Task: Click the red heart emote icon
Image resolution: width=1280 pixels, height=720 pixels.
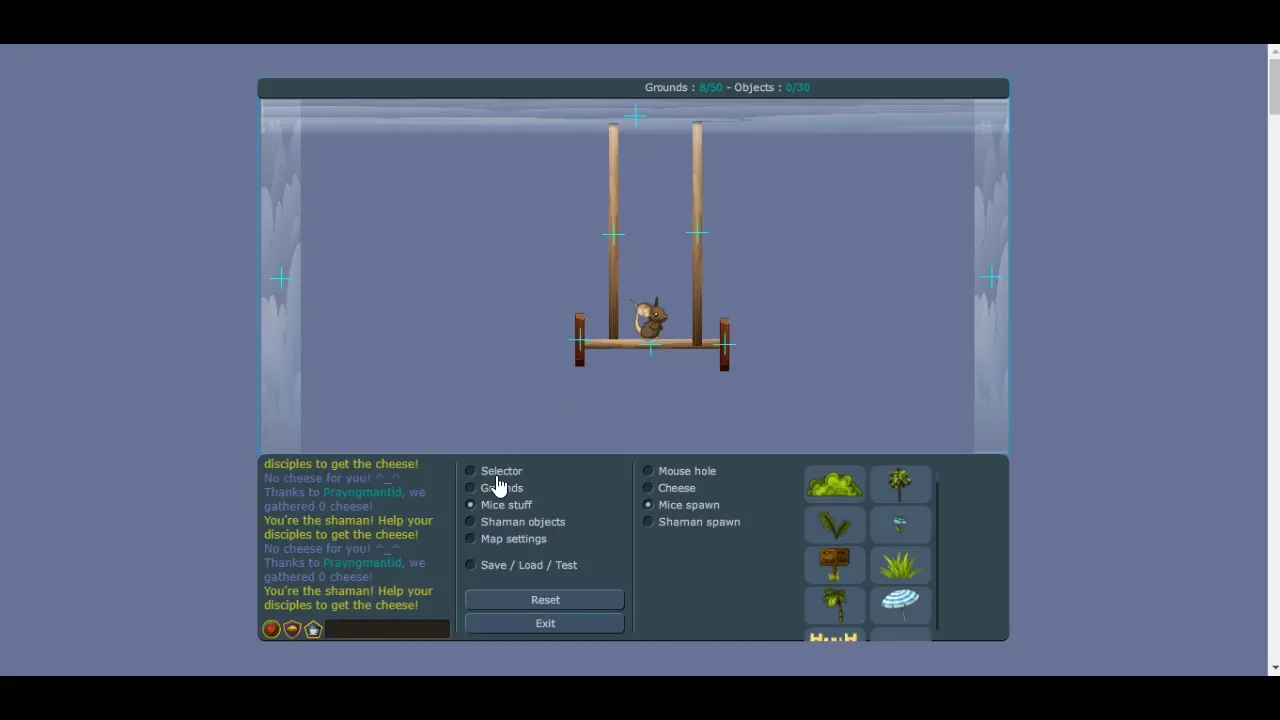Action: click(271, 629)
